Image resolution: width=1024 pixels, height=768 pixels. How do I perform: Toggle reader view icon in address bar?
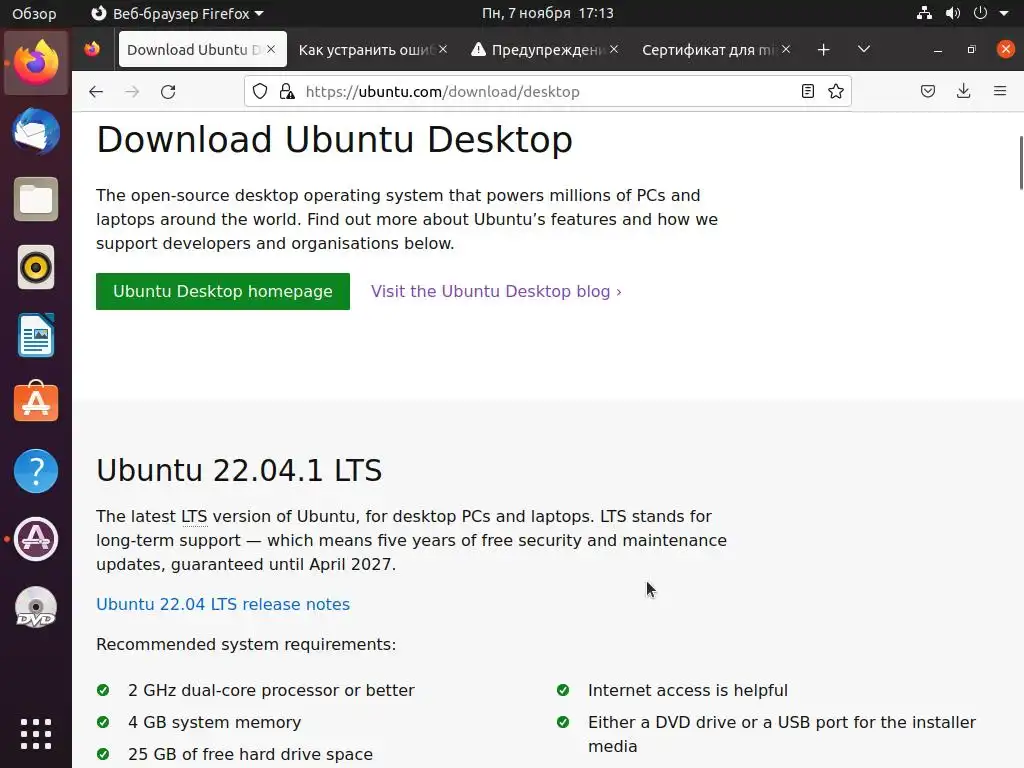[808, 92]
